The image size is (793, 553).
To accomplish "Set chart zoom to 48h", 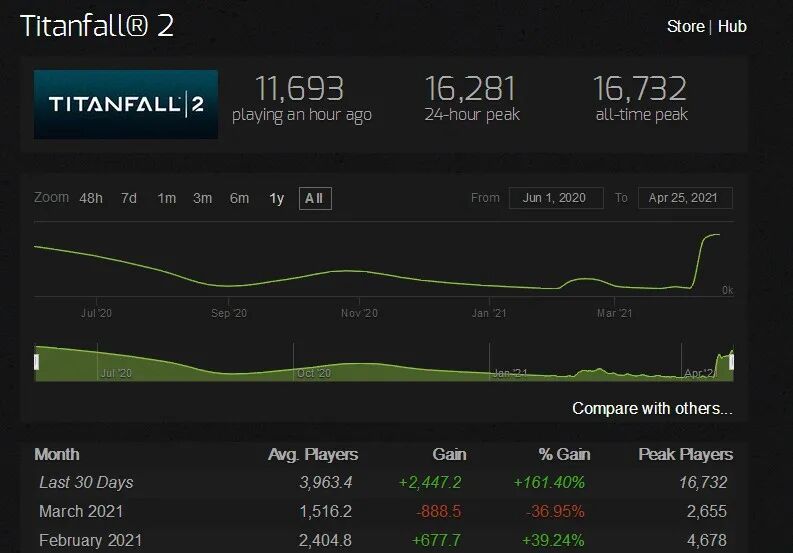I will [91, 198].
